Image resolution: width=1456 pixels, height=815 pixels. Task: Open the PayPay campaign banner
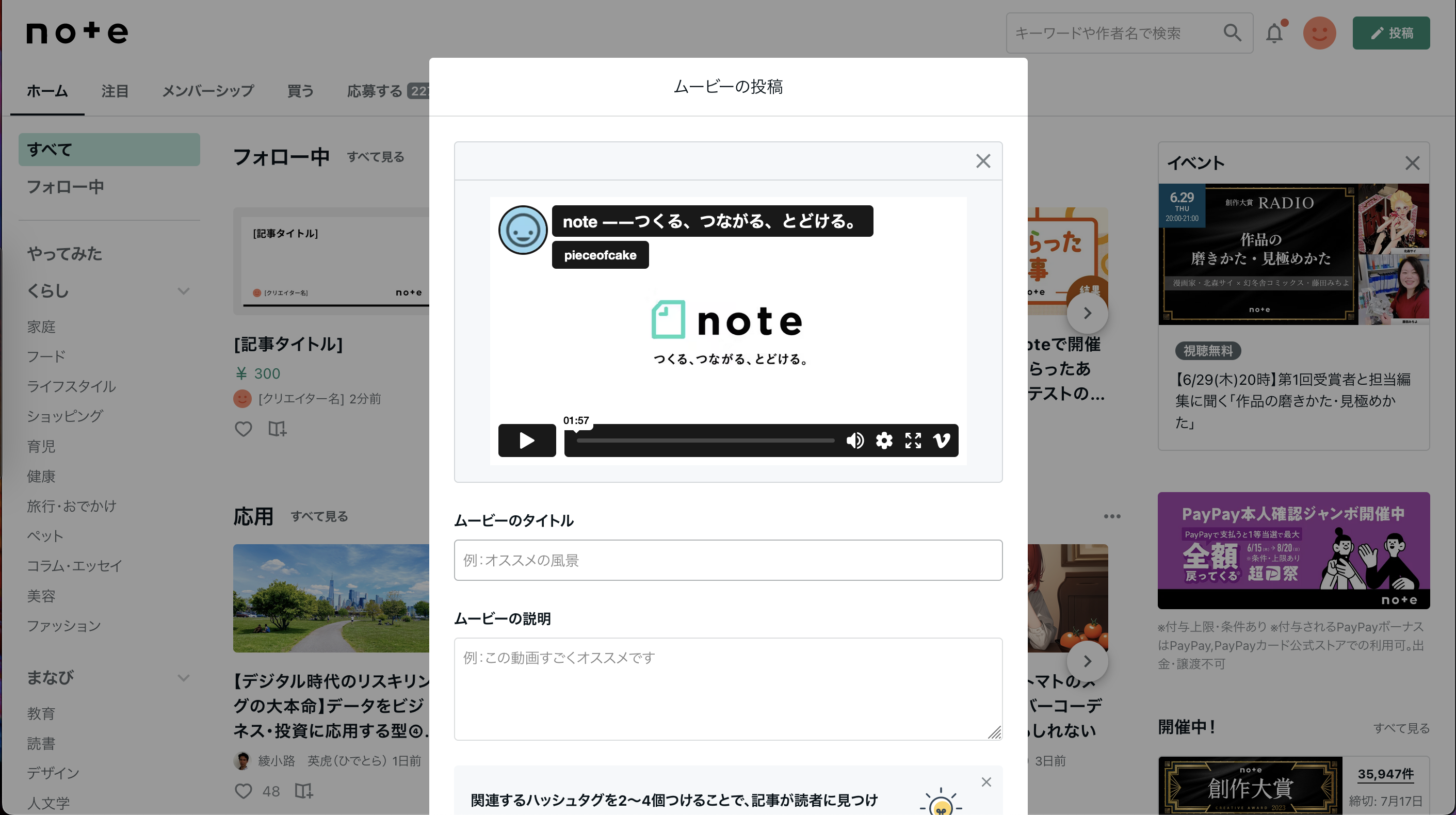pyautogui.click(x=1294, y=550)
